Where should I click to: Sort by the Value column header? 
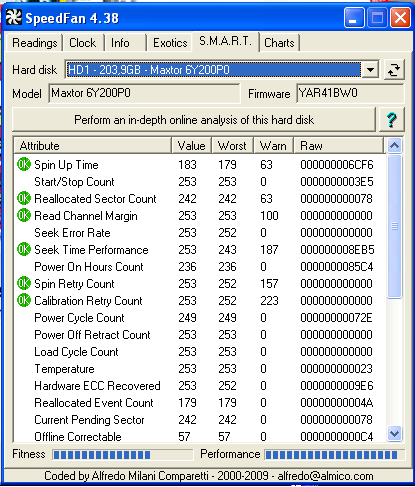pyautogui.click(x=192, y=146)
